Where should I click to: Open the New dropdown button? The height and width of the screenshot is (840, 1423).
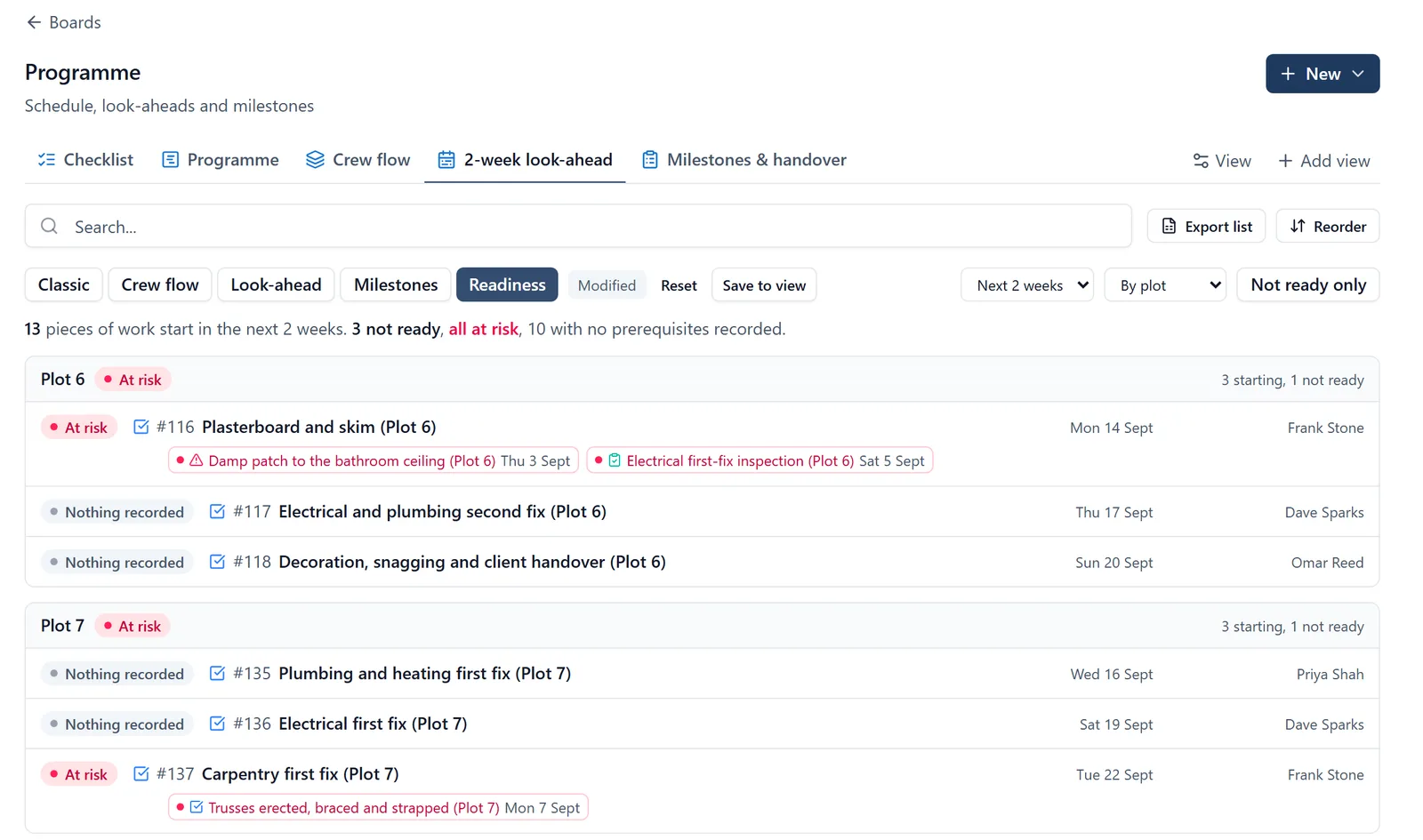pyautogui.click(x=1322, y=74)
